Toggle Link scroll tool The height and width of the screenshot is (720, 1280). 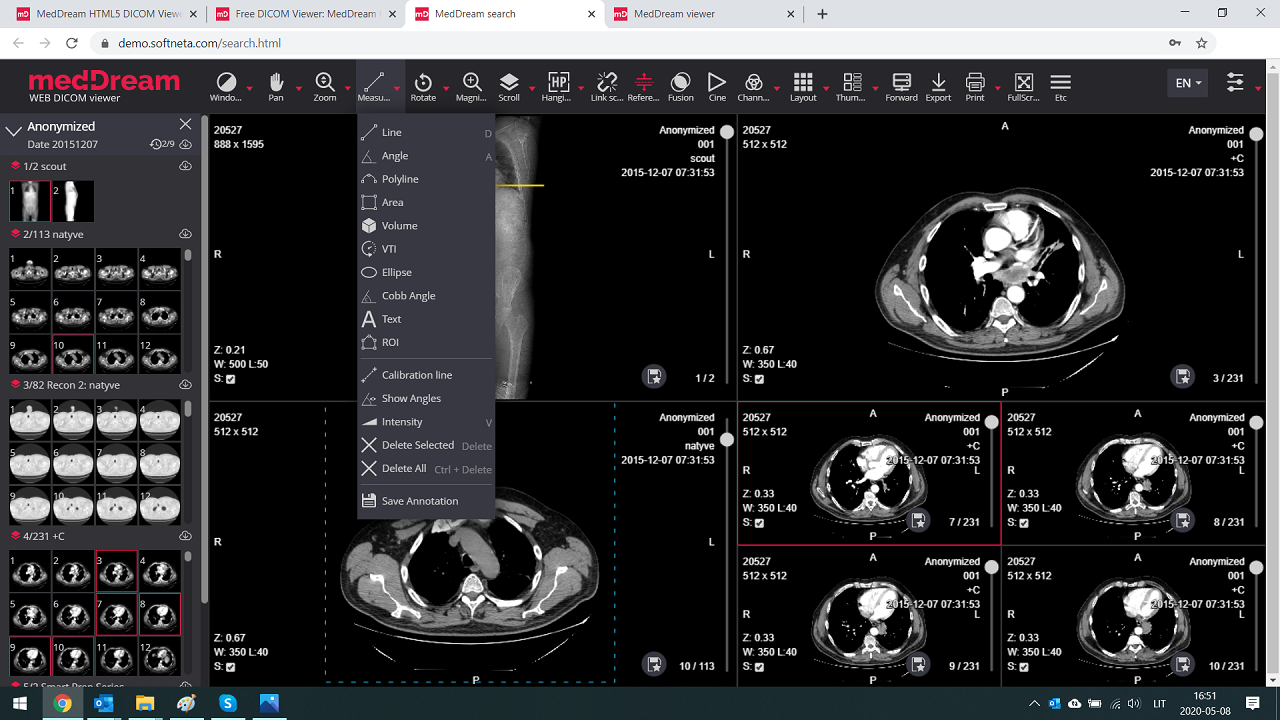(x=607, y=86)
